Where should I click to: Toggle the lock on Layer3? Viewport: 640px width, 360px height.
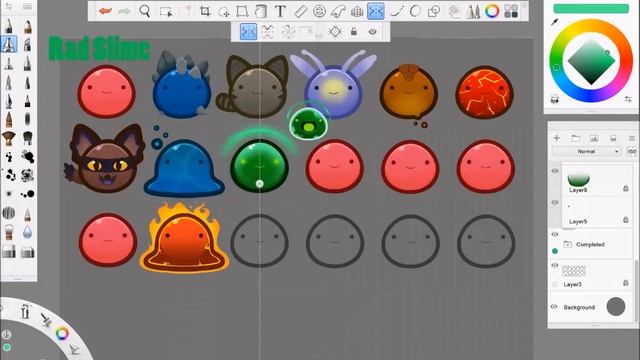click(626, 282)
